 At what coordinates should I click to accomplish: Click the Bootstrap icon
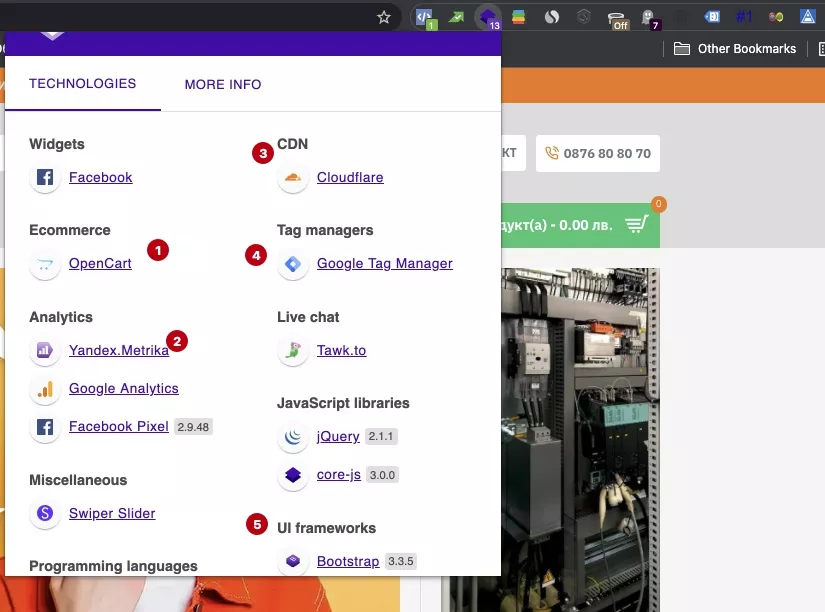click(293, 561)
